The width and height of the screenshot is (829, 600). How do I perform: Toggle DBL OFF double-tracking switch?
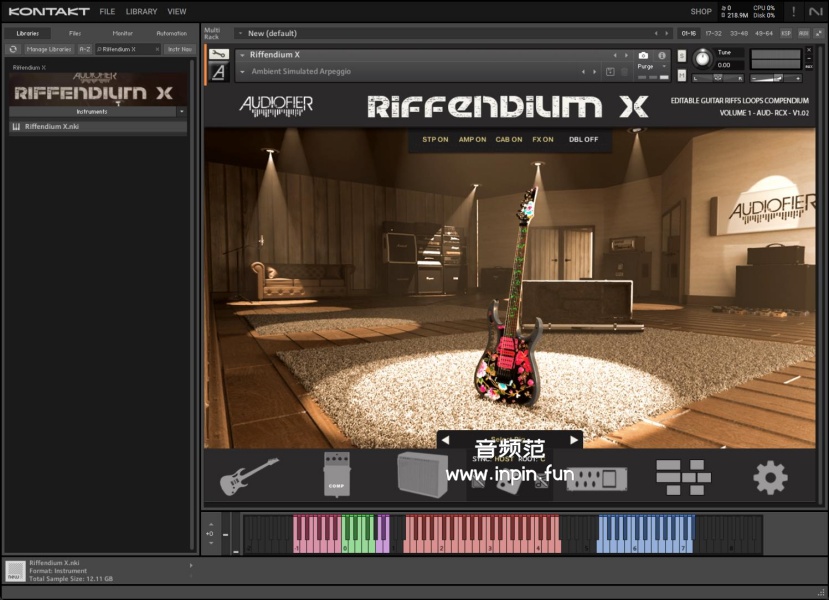(584, 140)
